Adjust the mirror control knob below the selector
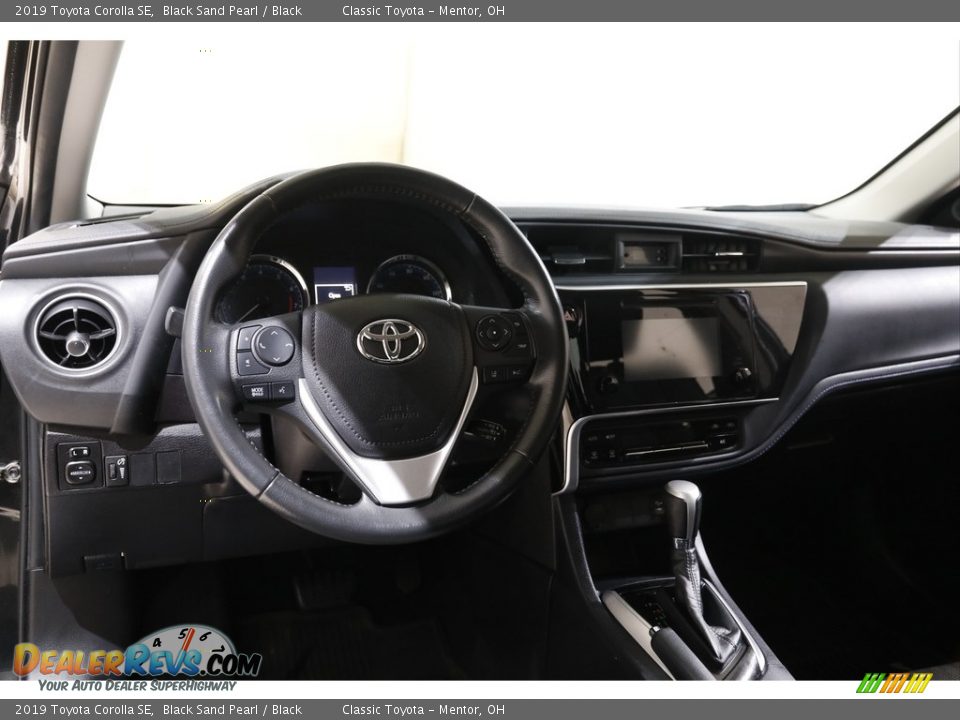The width and height of the screenshot is (960, 720). click(x=79, y=472)
